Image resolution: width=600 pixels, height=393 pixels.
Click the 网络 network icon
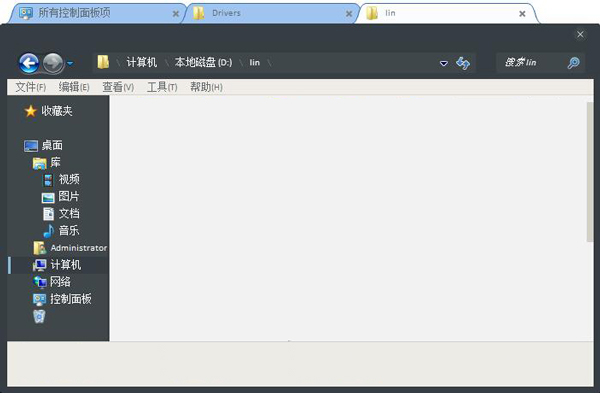[40, 282]
